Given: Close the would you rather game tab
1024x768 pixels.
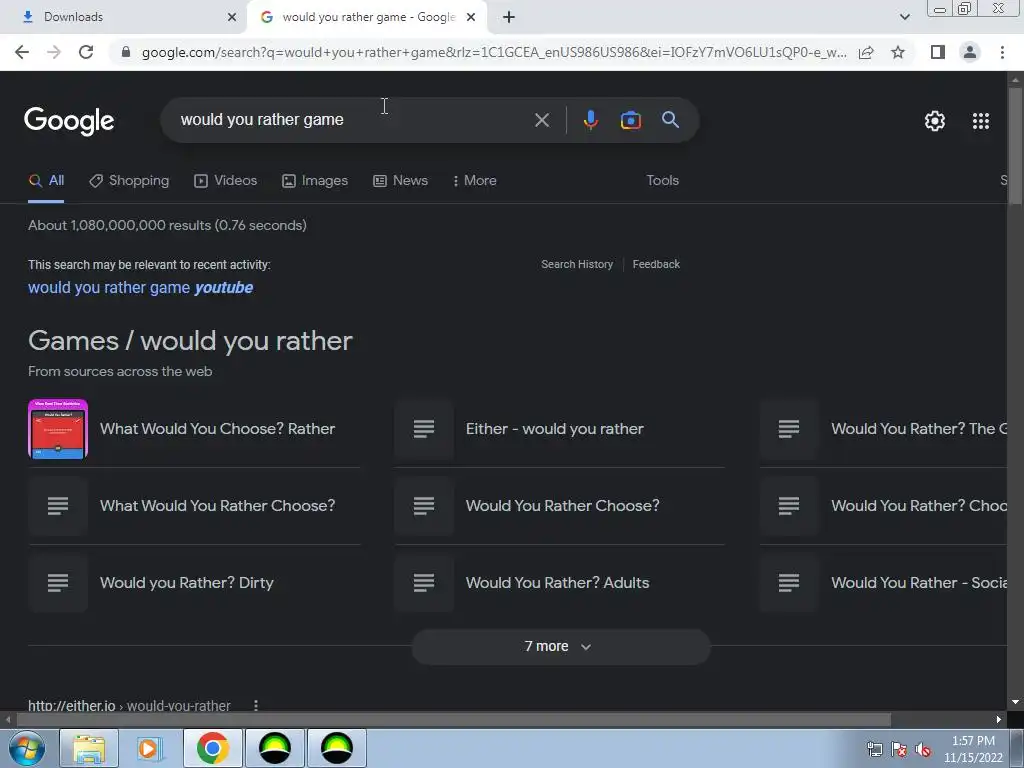Looking at the screenshot, I should pyautogui.click(x=470, y=17).
